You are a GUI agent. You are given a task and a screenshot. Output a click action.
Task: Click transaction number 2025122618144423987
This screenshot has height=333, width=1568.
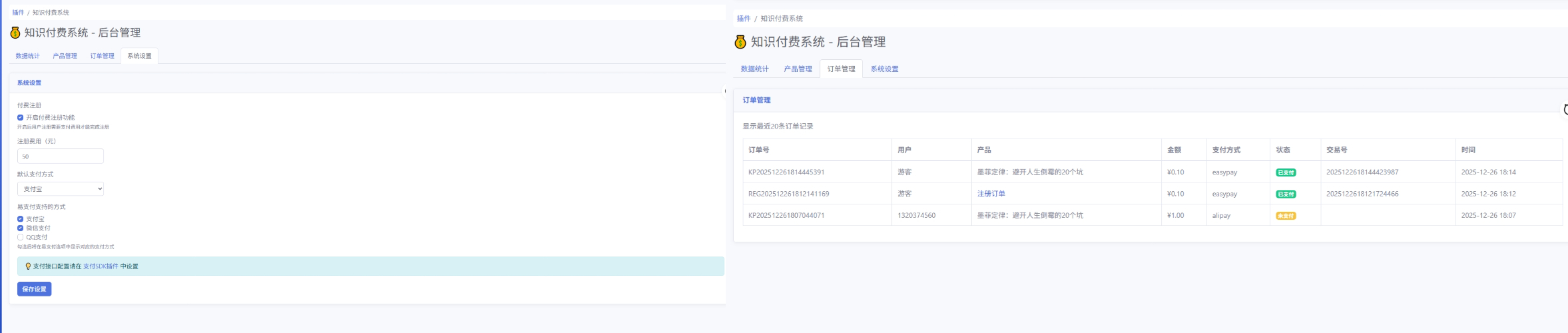point(1362,172)
